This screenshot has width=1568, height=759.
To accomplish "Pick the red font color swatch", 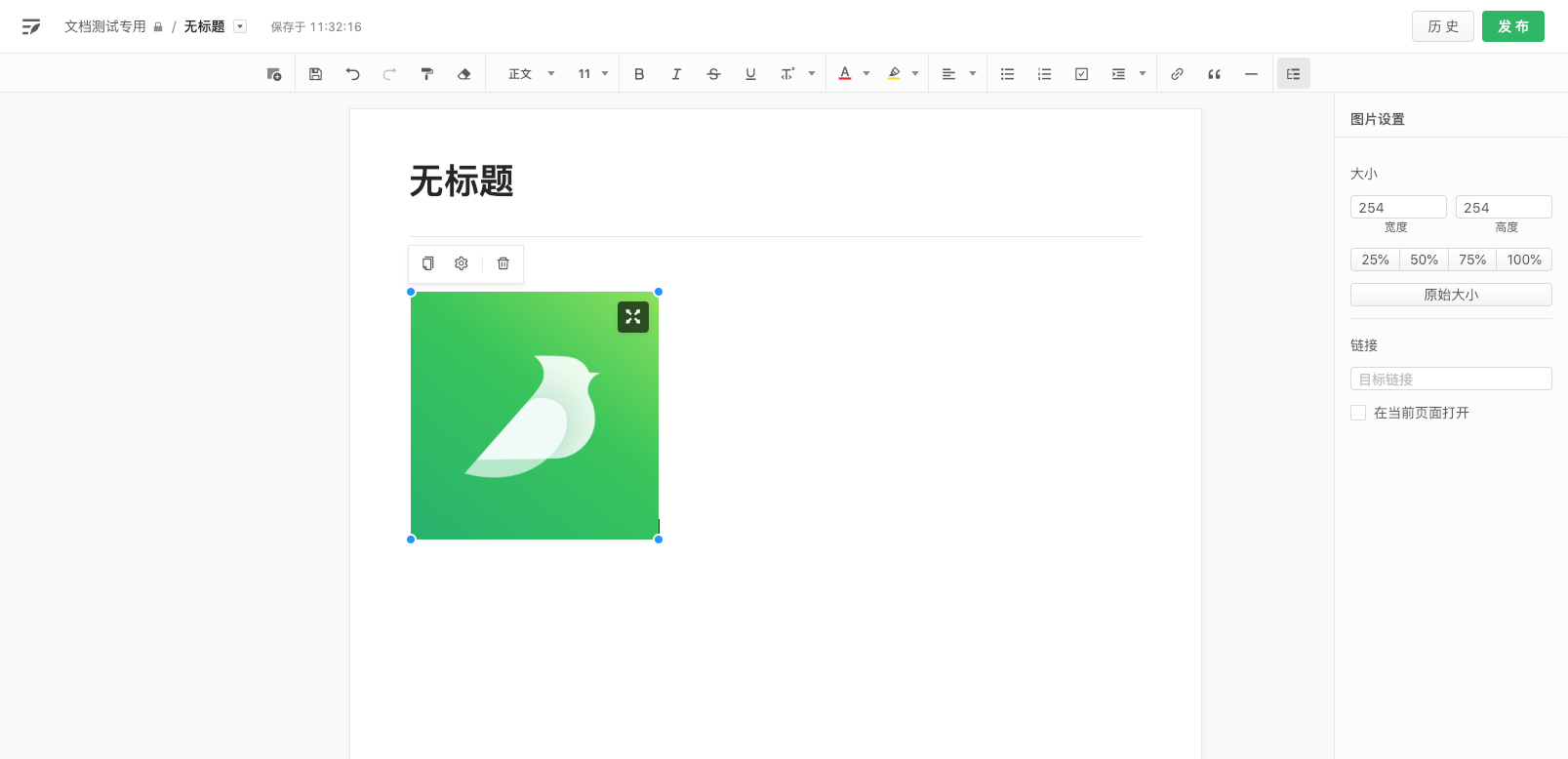I will (x=845, y=74).
